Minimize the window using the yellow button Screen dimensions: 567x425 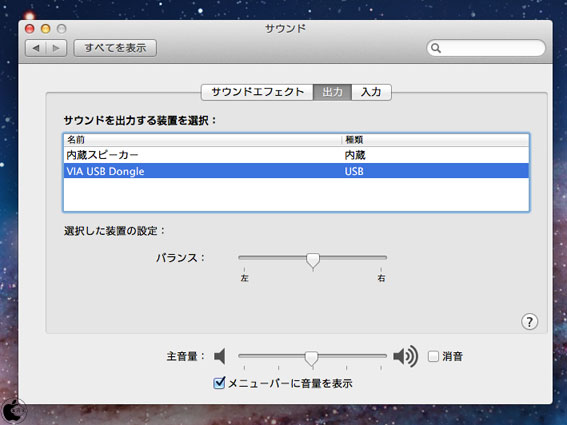point(46,29)
